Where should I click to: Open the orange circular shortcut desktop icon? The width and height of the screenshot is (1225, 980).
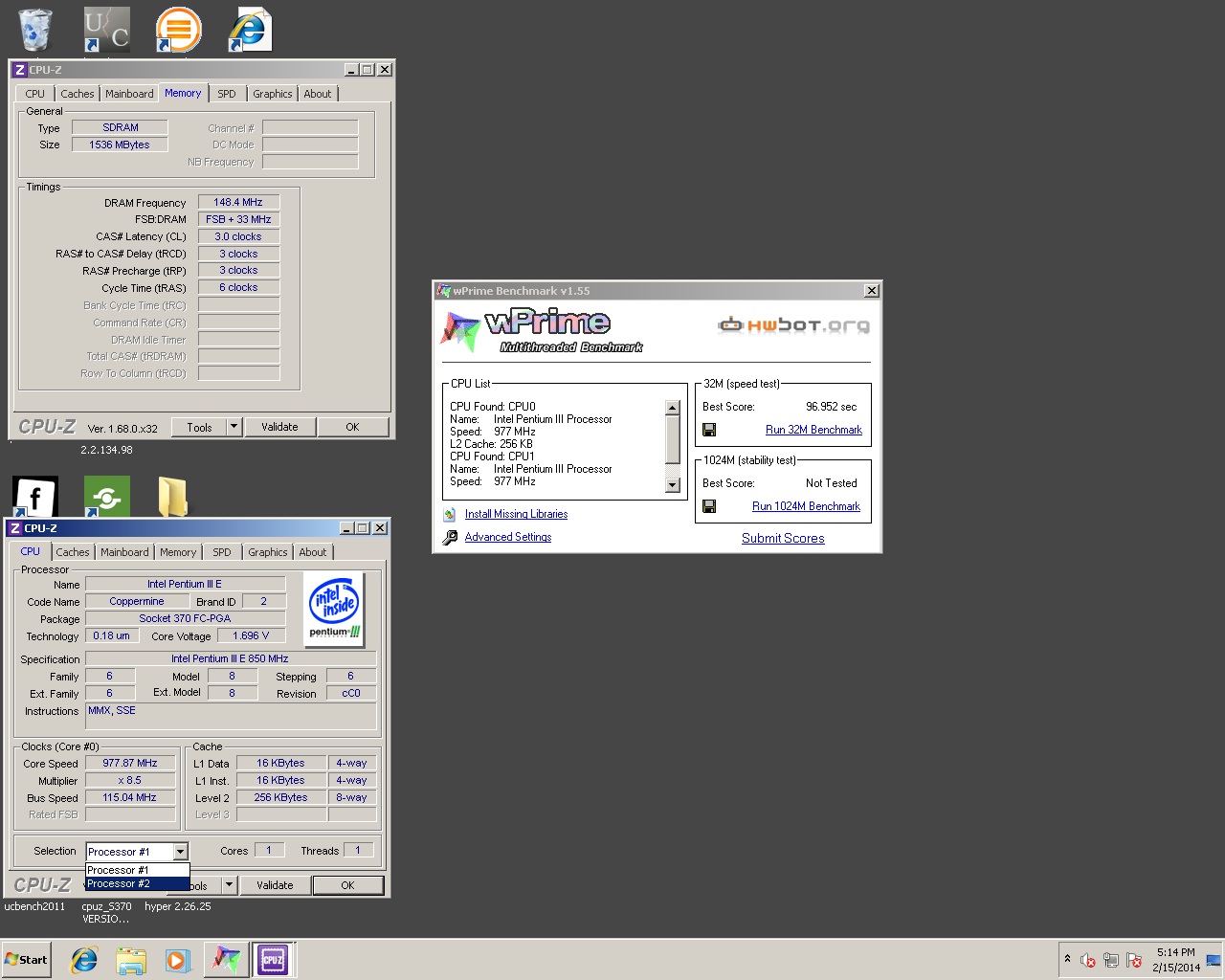coord(178,29)
